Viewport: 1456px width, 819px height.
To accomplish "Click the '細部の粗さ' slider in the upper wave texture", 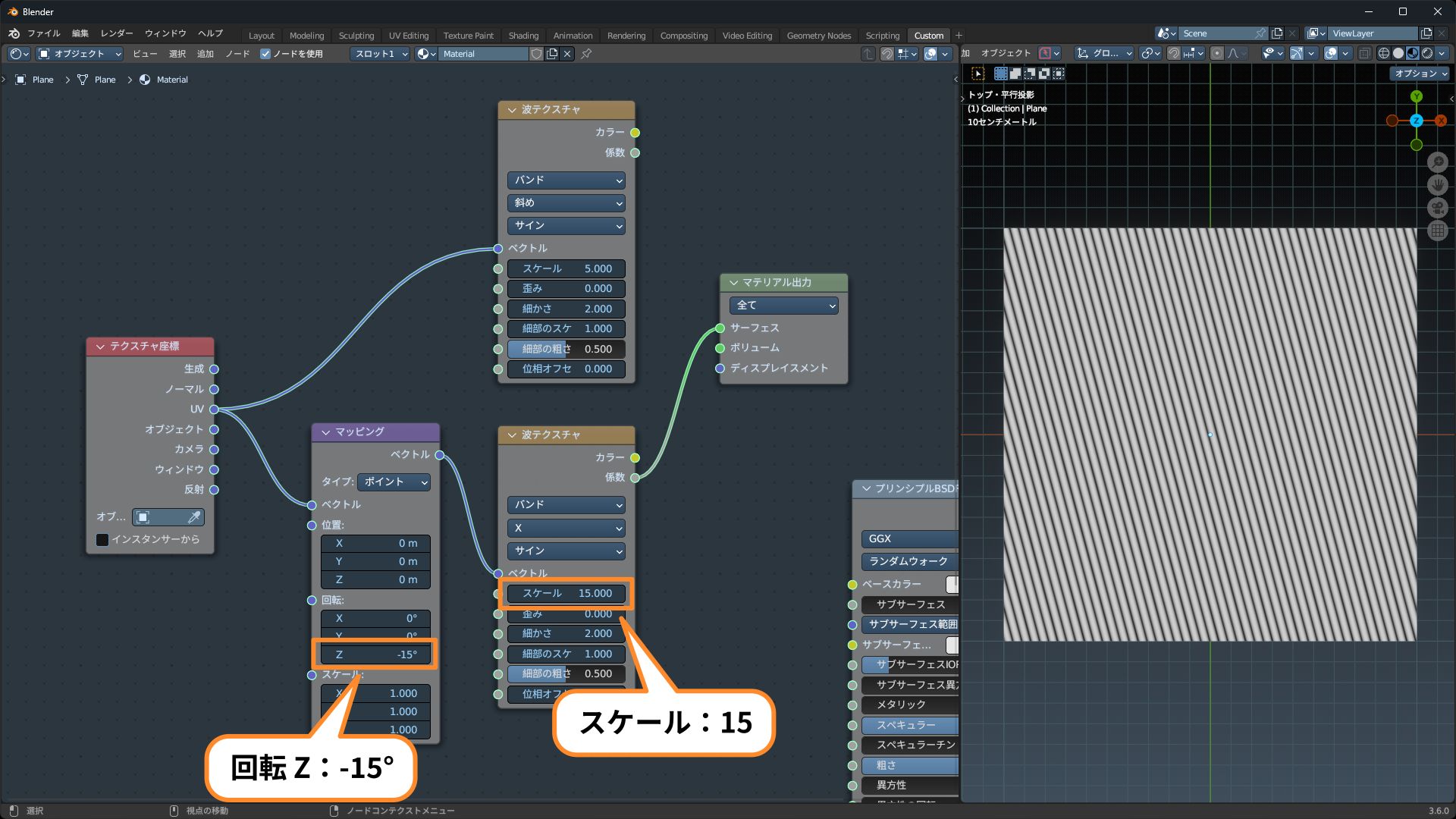I will pyautogui.click(x=566, y=349).
